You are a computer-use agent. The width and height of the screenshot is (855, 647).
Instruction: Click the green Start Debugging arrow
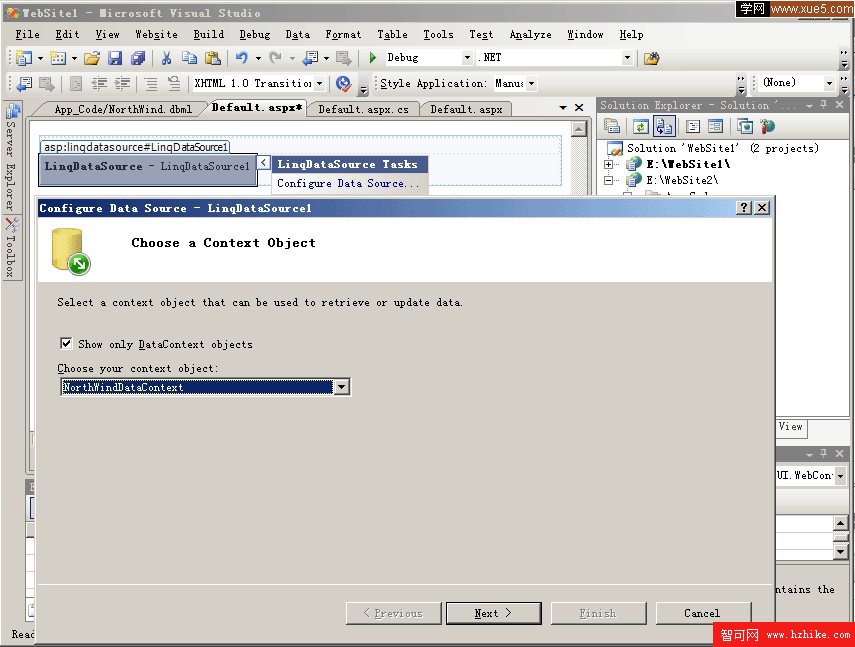(373, 57)
